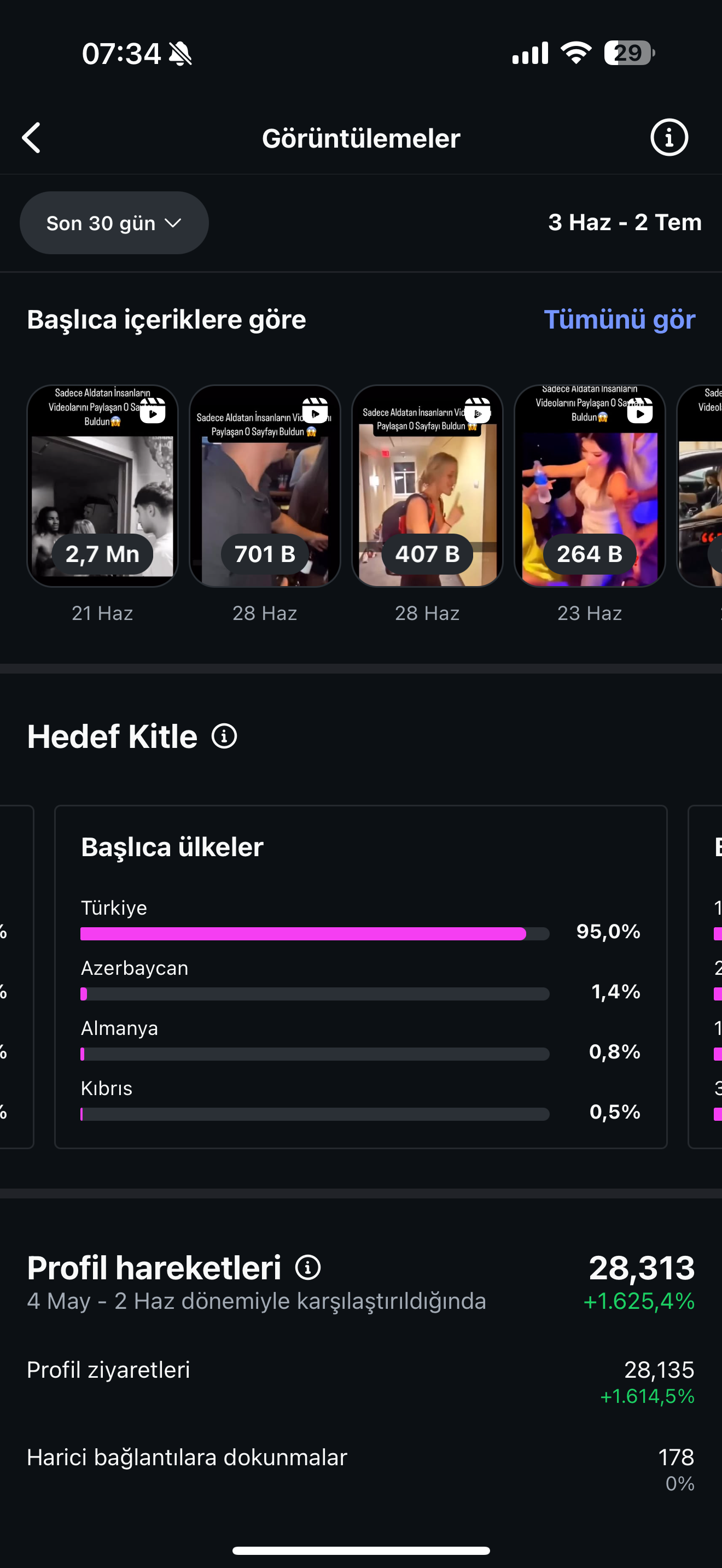The height and width of the screenshot is (1568, 722).
Task: Tap the Wi-Fi status icon
Action: [x=576, y=53]
